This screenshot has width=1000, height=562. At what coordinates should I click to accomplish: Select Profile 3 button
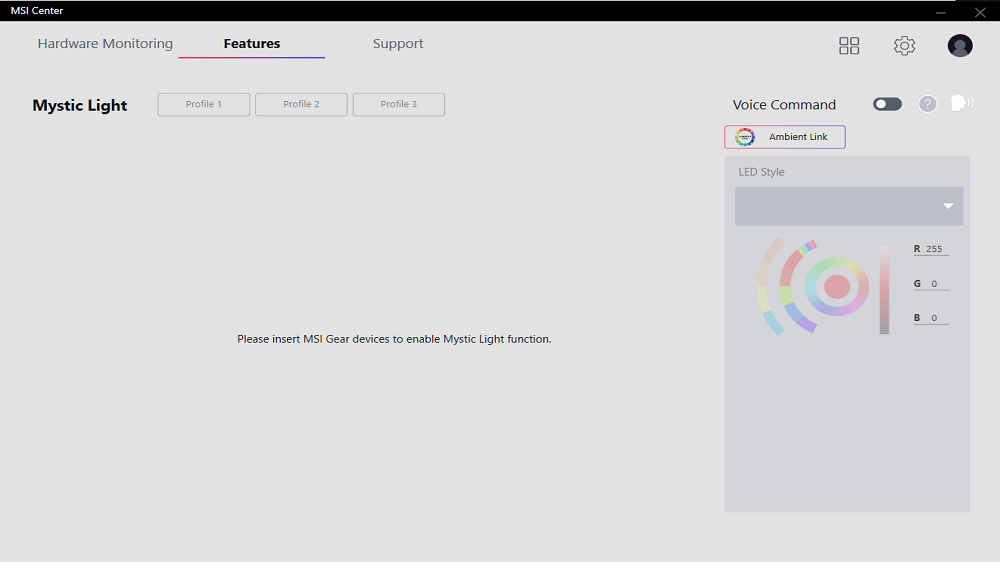(399, 104)
